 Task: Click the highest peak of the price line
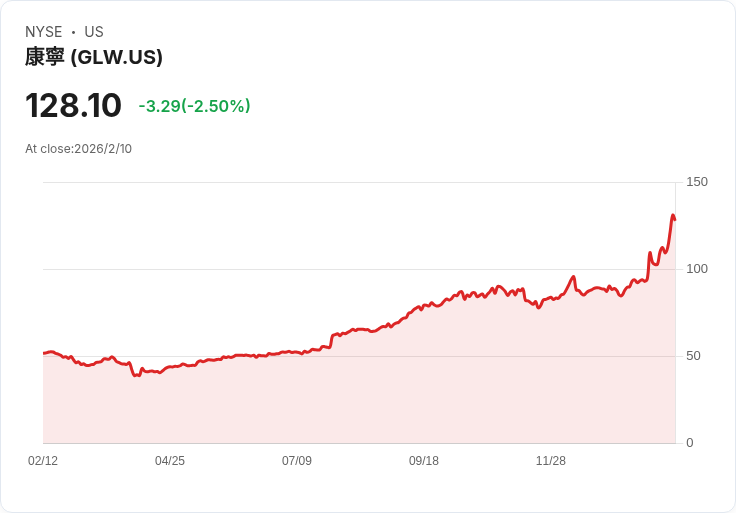point(673,215)
